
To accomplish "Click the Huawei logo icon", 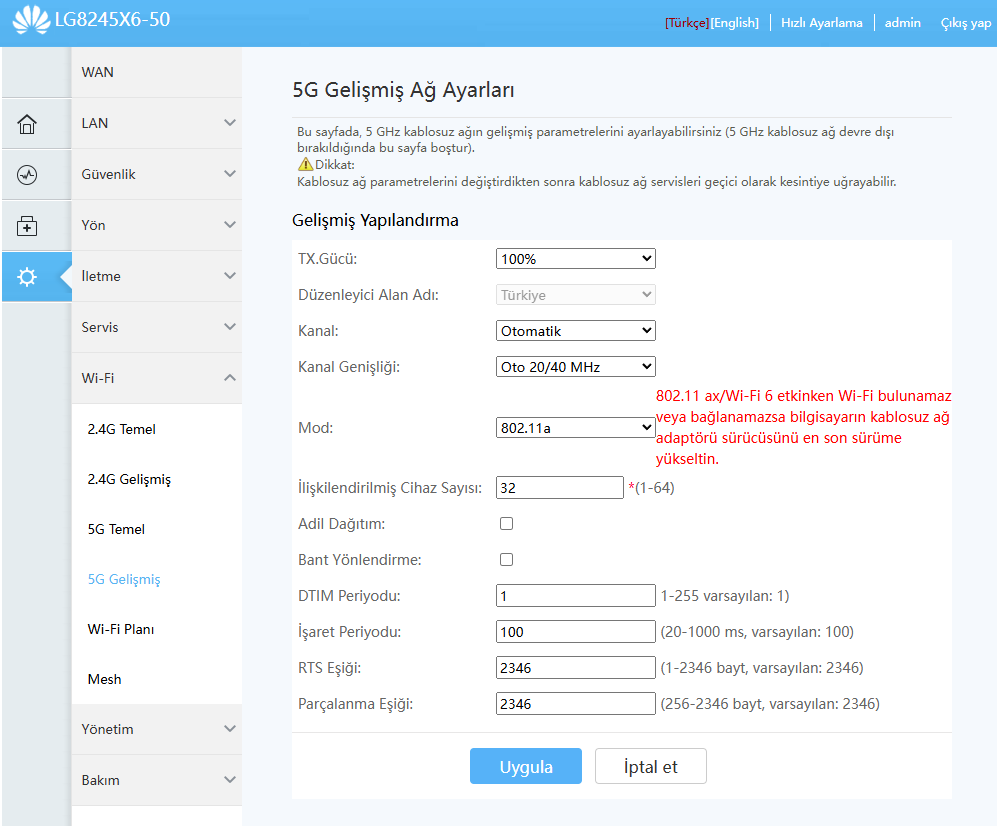I will click(31, 19).
